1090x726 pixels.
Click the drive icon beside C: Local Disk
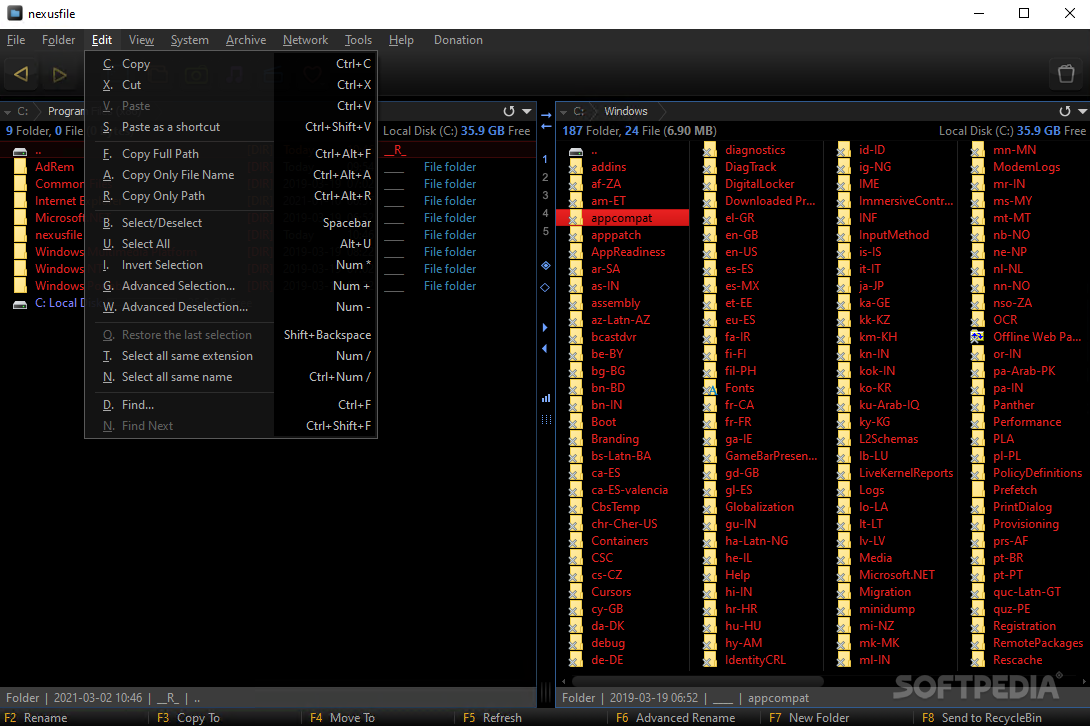point(20,304)
